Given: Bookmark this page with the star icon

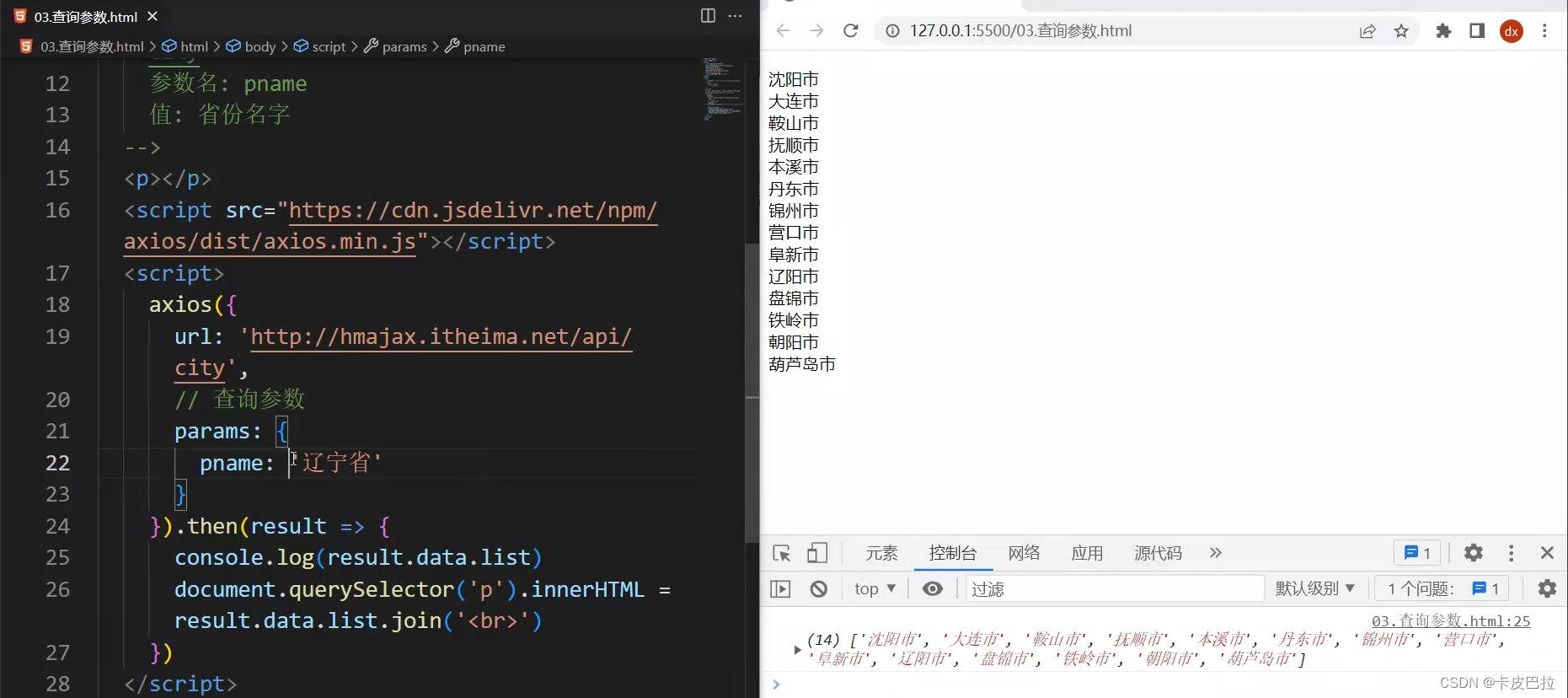Looking at the screenshot, I should click(x=1401, y=31).
